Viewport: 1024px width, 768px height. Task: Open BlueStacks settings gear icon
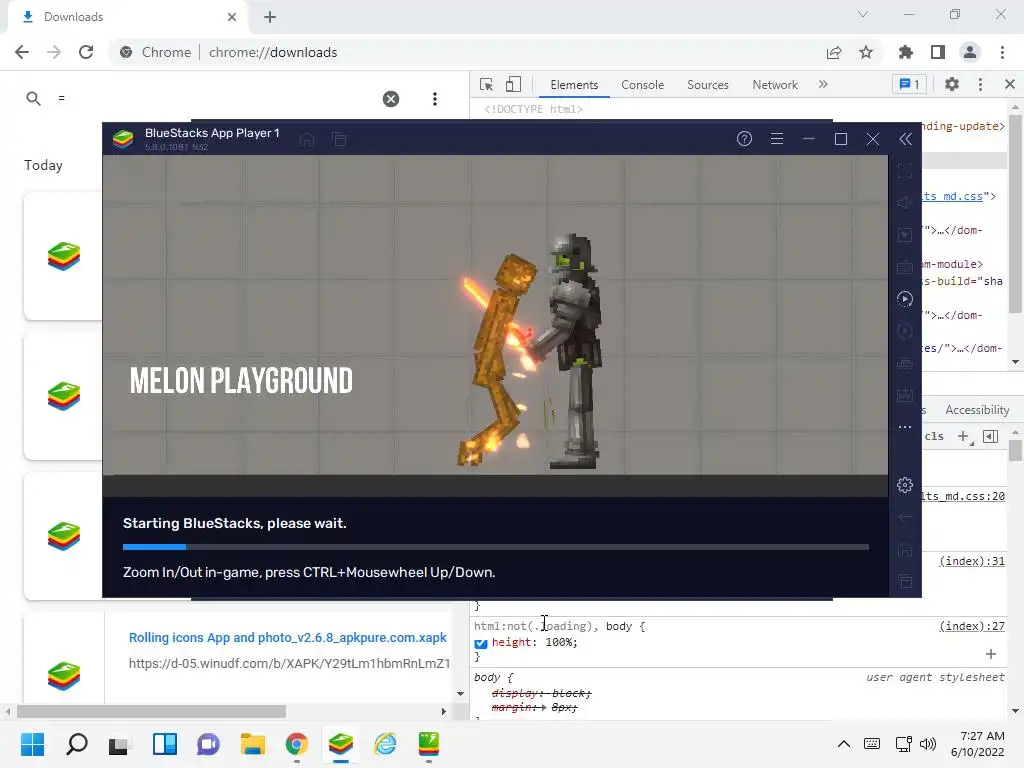(x=904, y=485)
